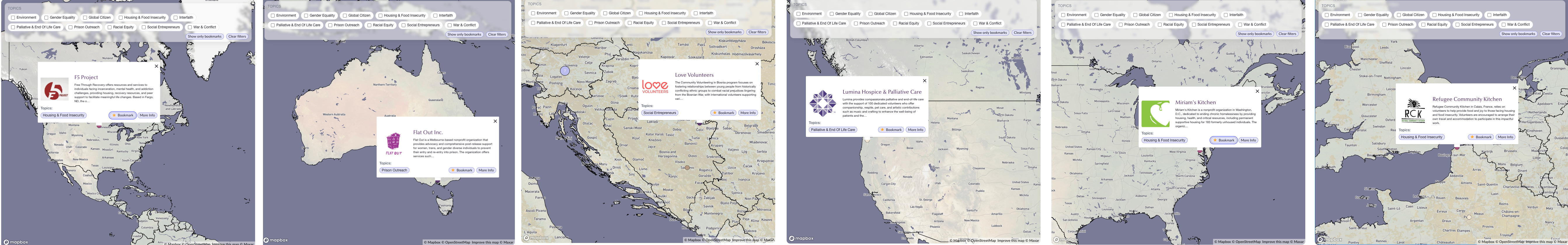Viewport: 1568px width, 245px height.
Task: Click the blue circle marker near Slovenia
Action: 565,71
